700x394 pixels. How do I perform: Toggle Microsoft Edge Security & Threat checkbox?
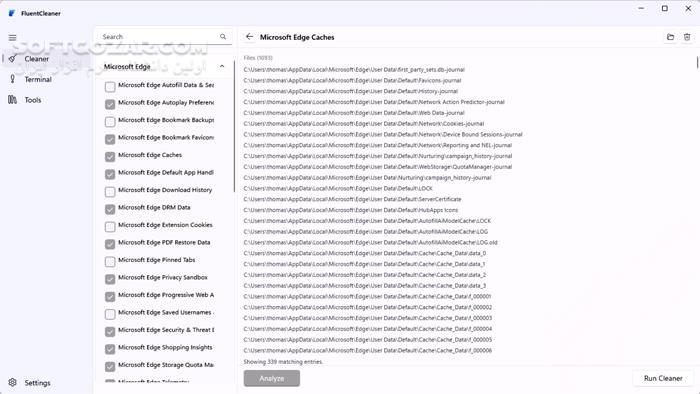[x=110, y=332]
